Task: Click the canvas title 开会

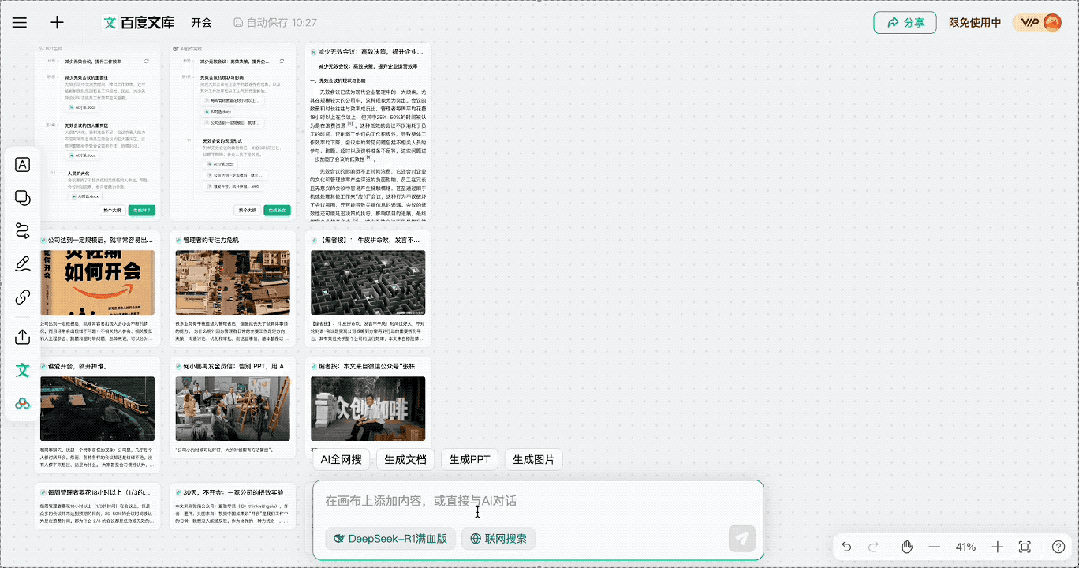Action: (202, 23)
